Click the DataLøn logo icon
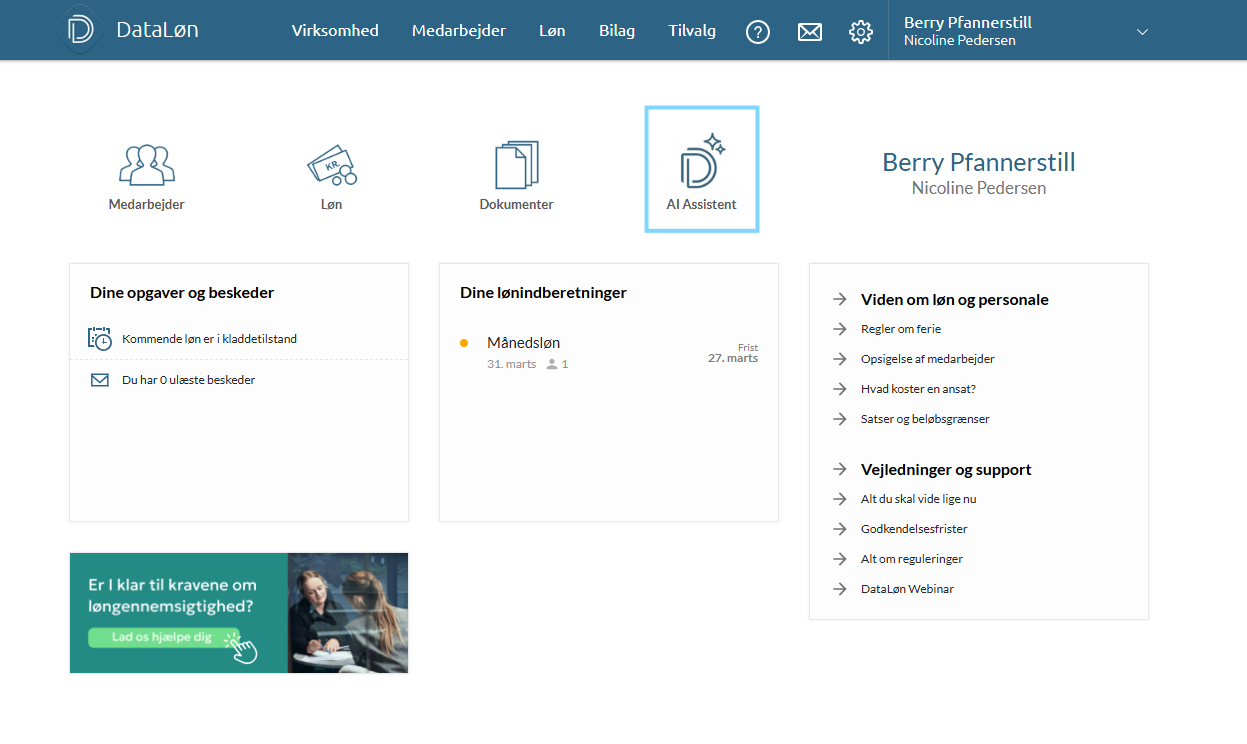 coord(80,30)
